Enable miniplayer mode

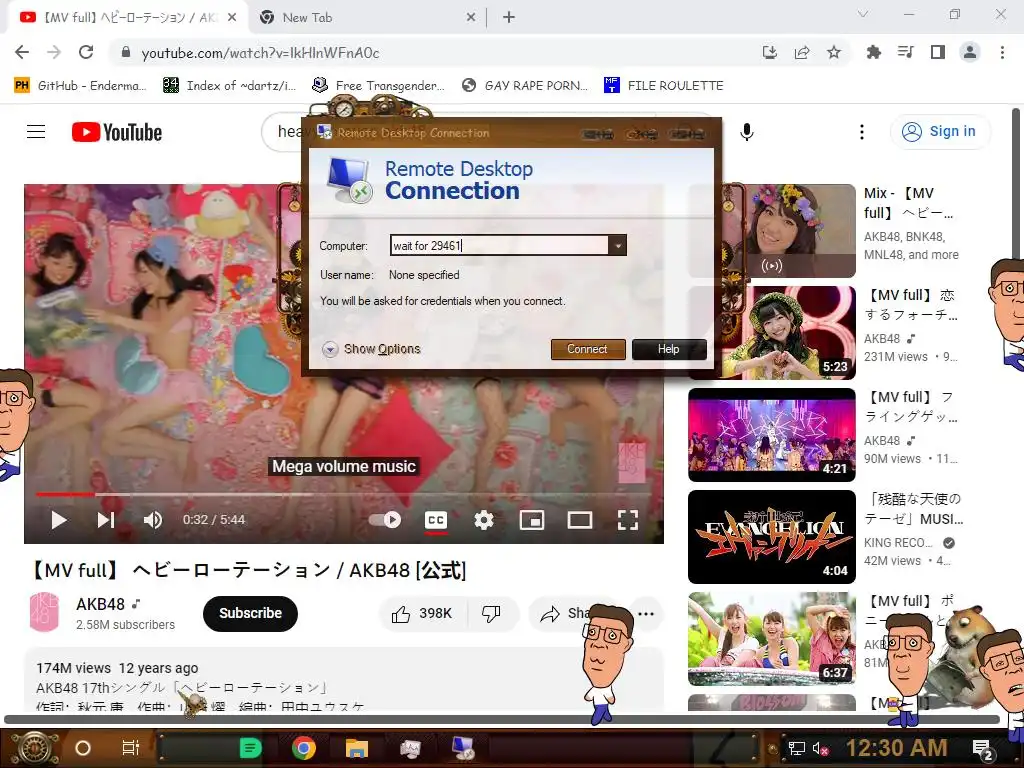(532, 520)
